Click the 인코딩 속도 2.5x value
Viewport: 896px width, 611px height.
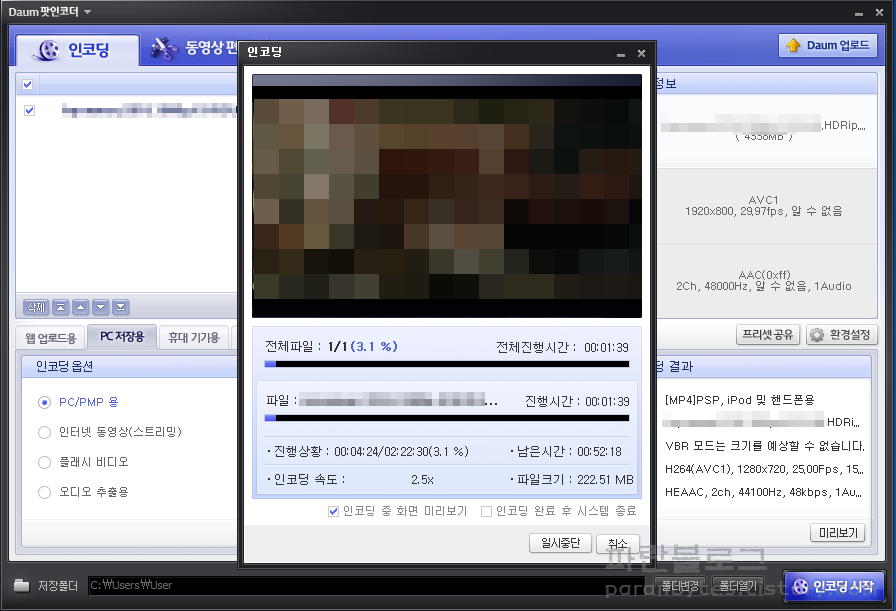point(422,480)
